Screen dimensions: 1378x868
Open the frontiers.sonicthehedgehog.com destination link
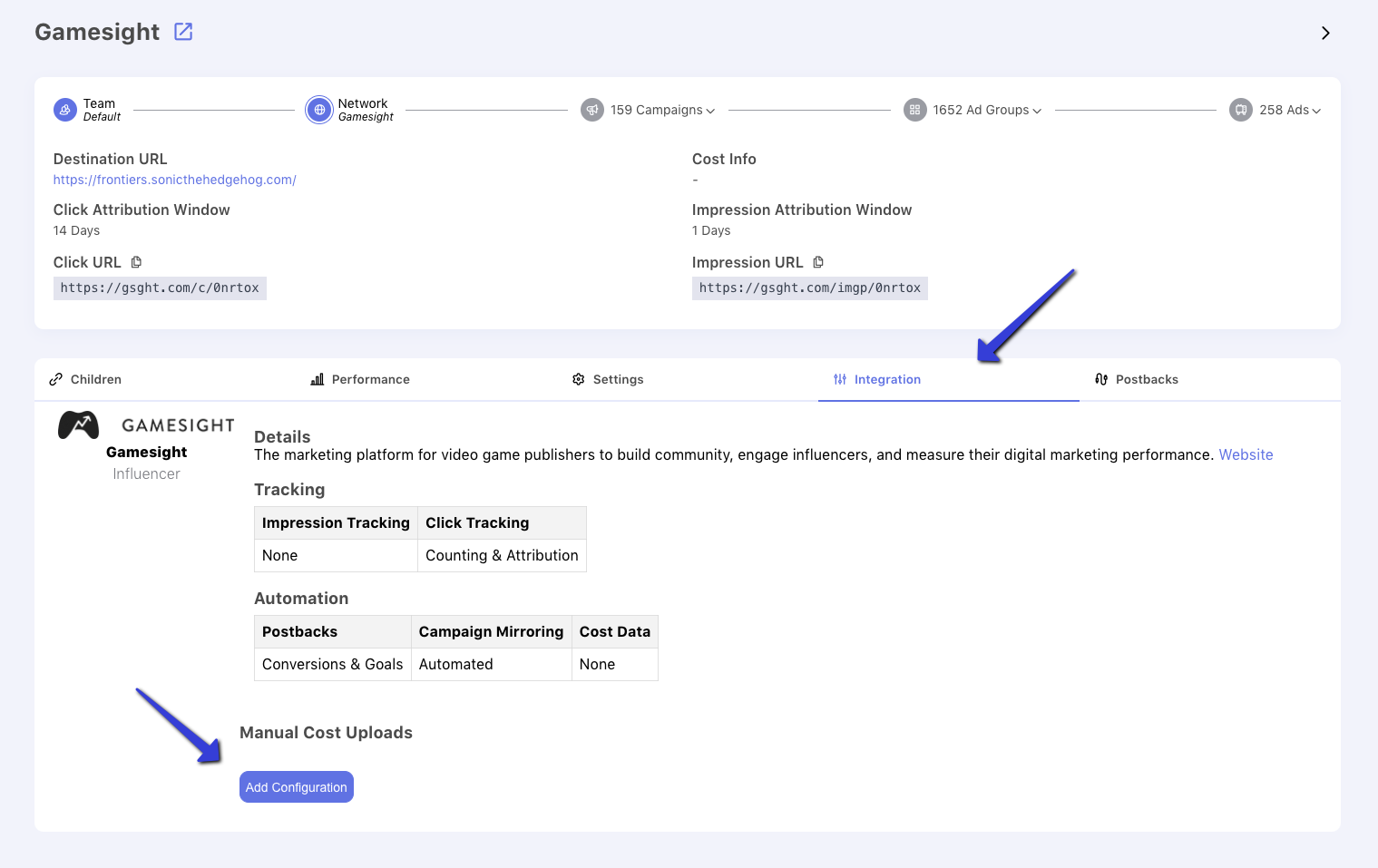pyautogui.click(x=175, y=180)
